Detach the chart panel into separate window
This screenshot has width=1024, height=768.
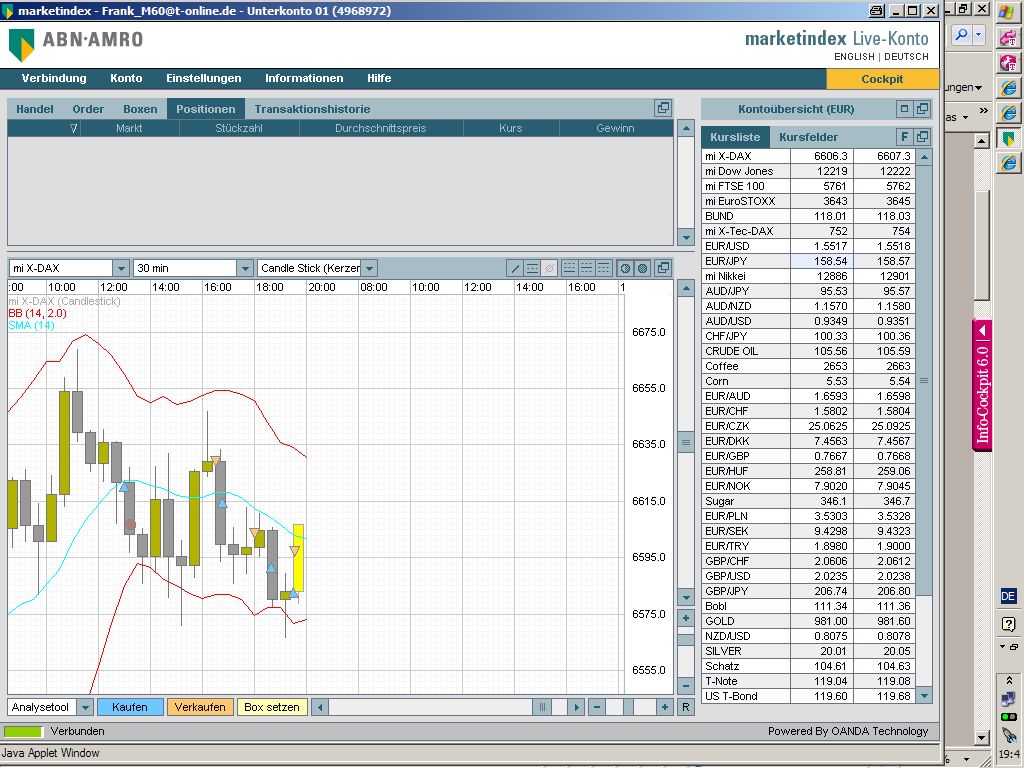662,268
